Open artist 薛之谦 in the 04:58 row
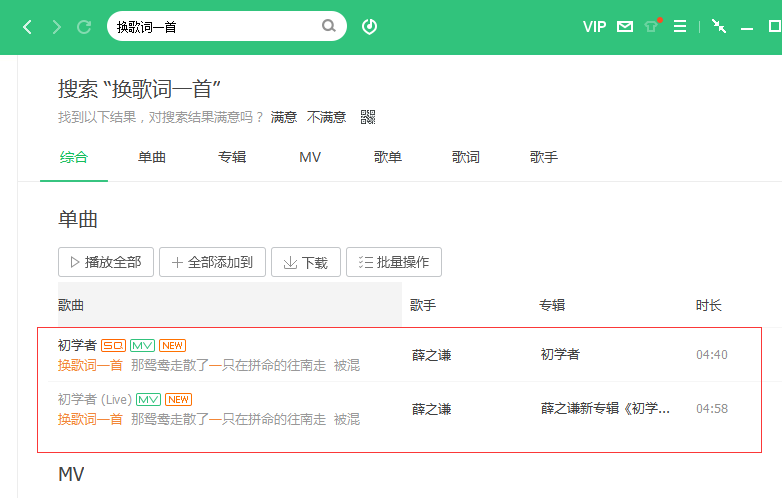Screen dimensions: 782x498 click(431, 409)
